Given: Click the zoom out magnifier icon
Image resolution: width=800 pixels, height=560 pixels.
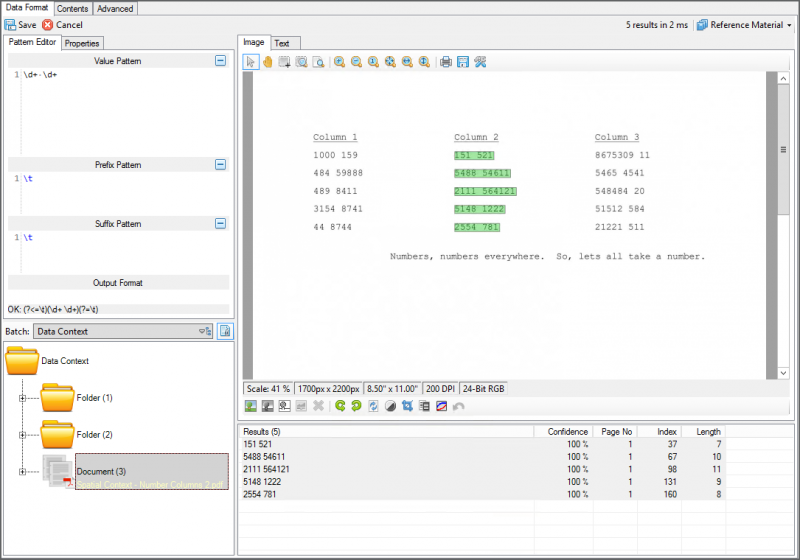Looking at the screenshot, I should pos(356,62).
